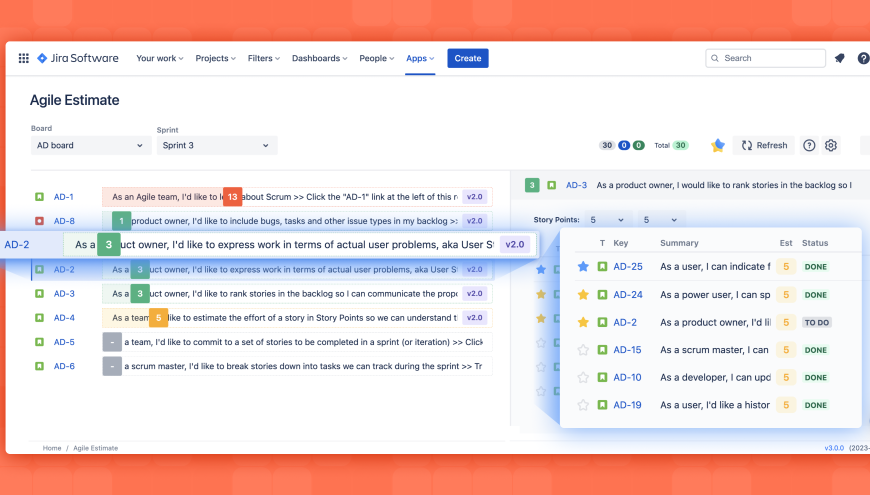Expand the Dashboards menu
Image resolution: width=870 pixels, height=495 pixels.
(x=320, y=58)
